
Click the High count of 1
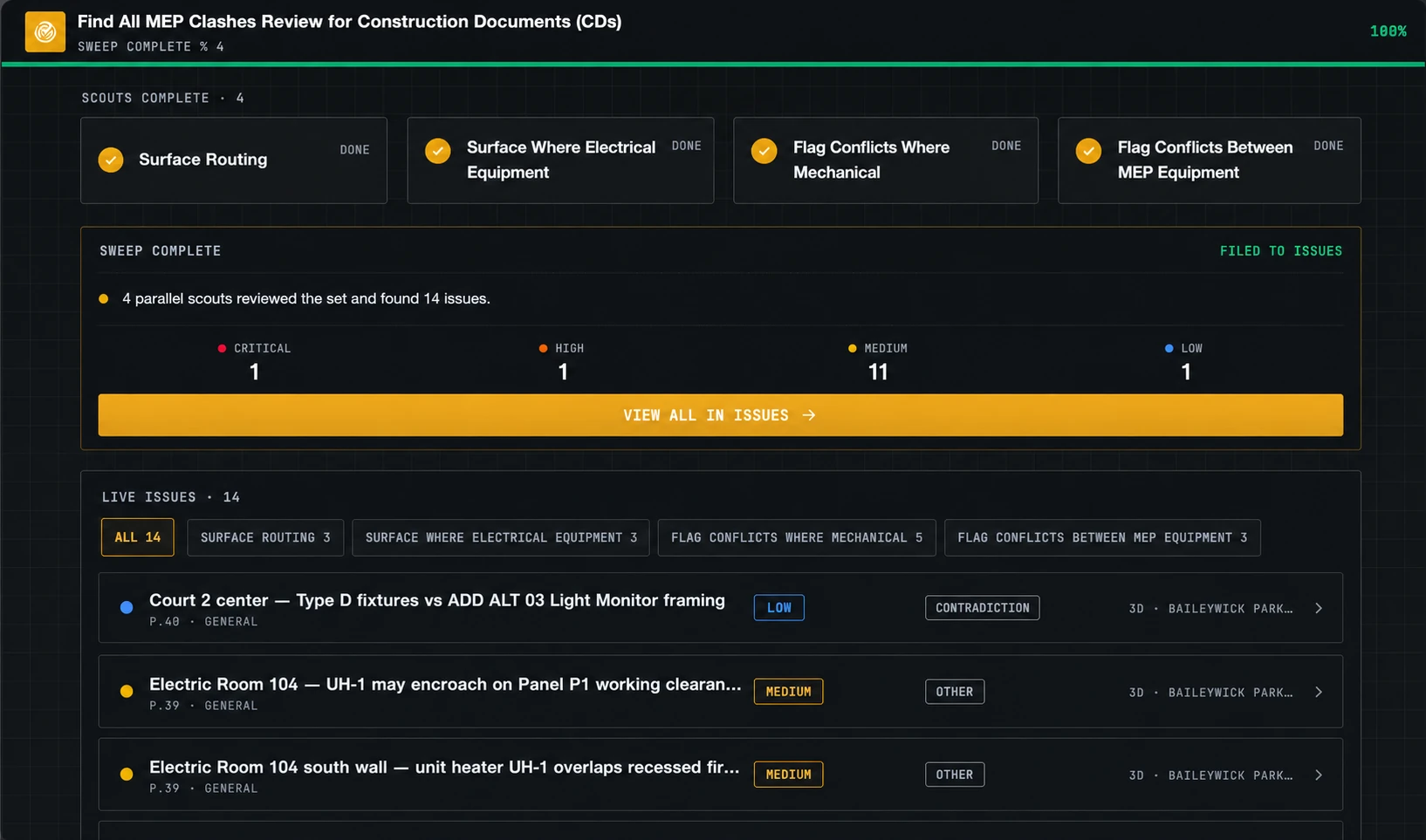tap(563, 372)
